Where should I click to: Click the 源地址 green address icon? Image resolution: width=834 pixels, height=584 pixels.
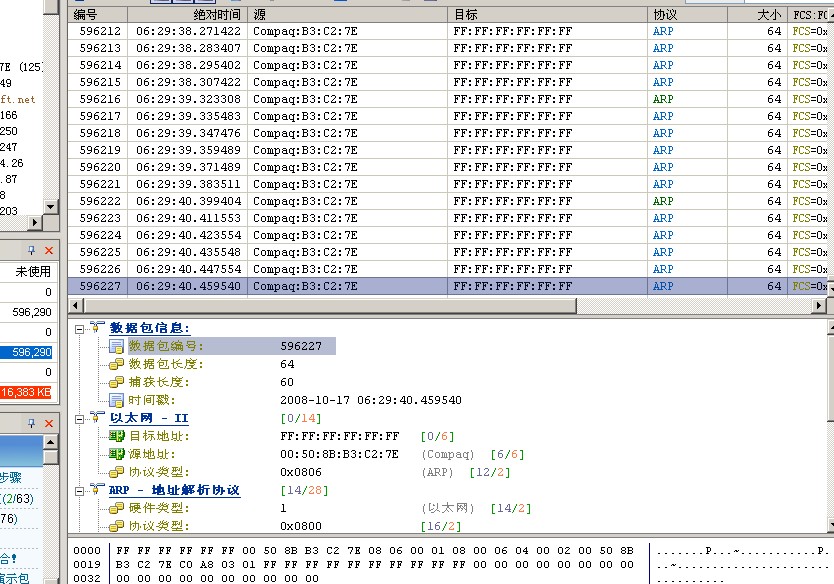coord(116,454)
